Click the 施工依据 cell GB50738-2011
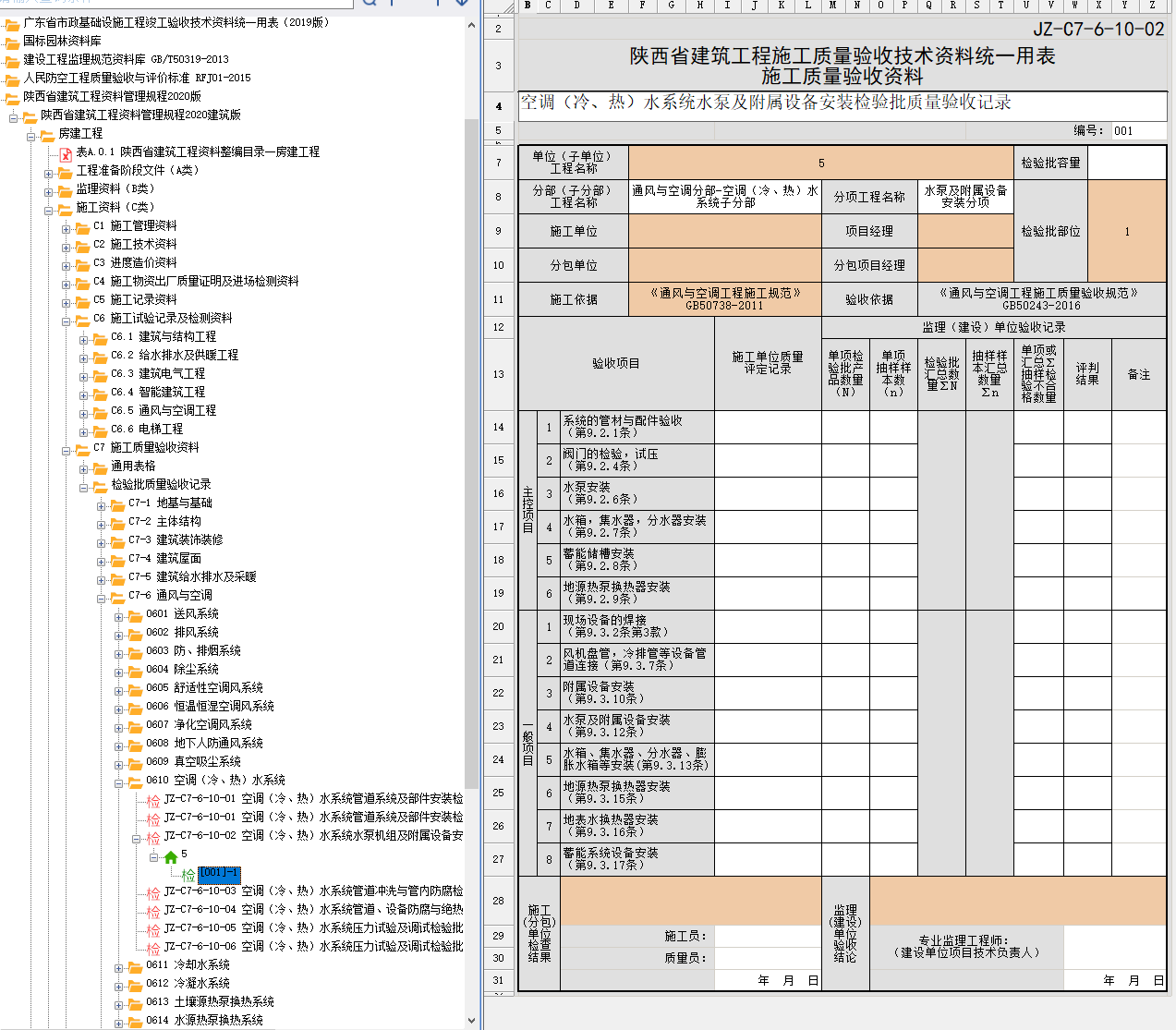Screen dimensions: 1176x1030 click(725, 299)
